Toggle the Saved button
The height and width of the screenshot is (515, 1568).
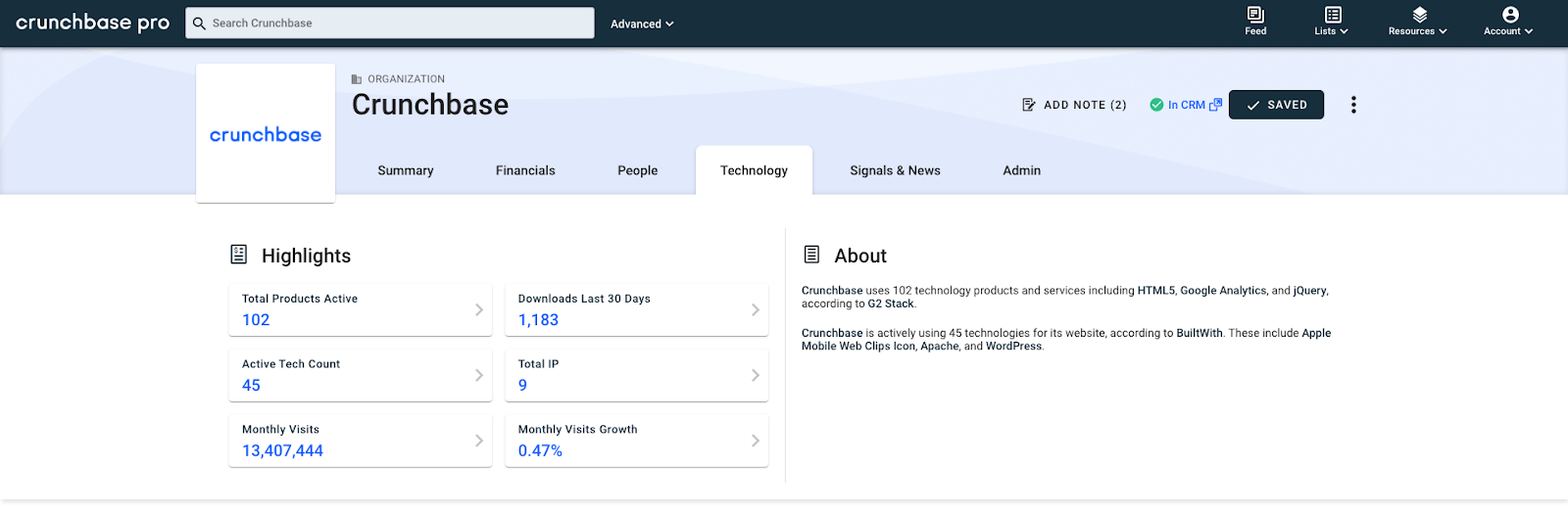[1276, 105]
